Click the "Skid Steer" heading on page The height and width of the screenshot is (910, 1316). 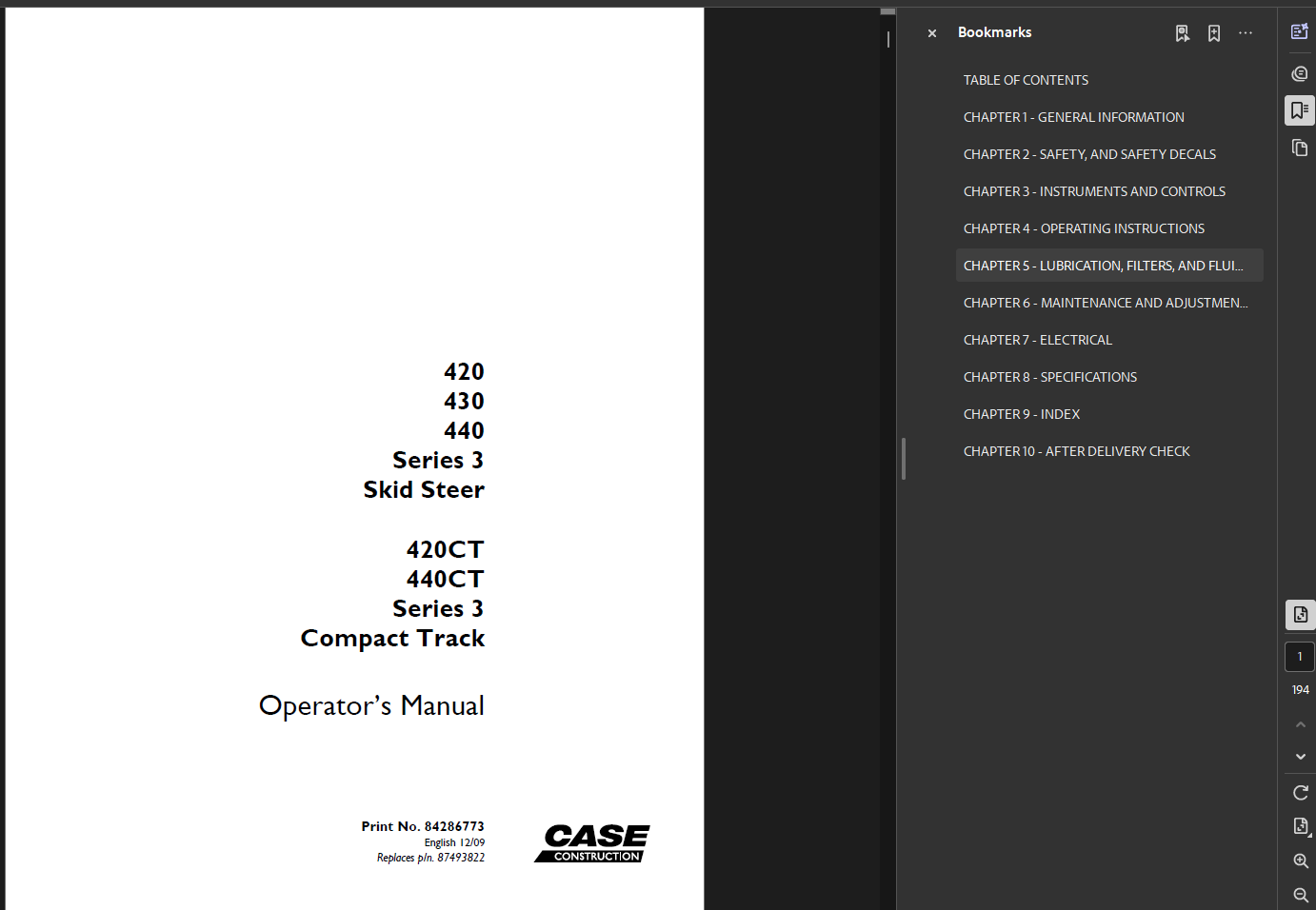[424, 489]
